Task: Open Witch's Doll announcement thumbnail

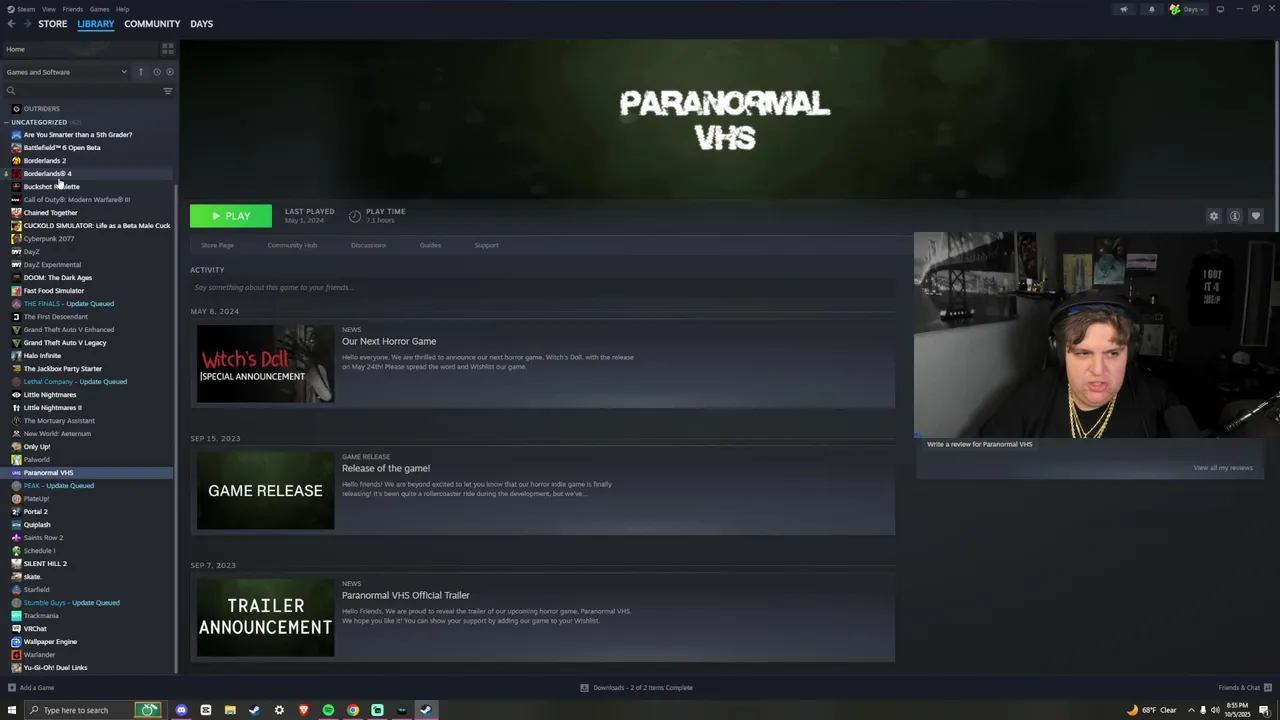Action: [265, 364]
